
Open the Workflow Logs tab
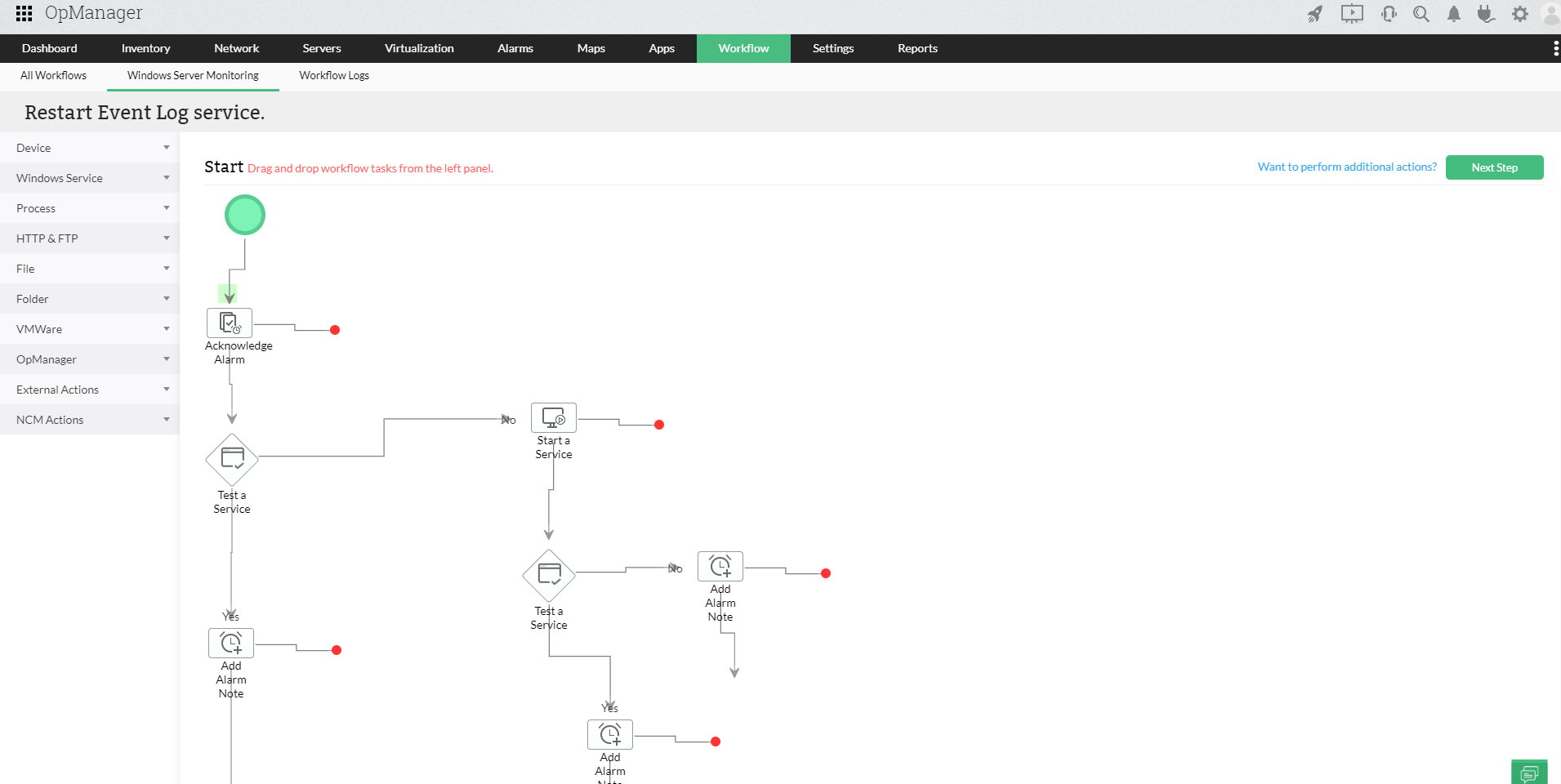[x=334, y=76]
